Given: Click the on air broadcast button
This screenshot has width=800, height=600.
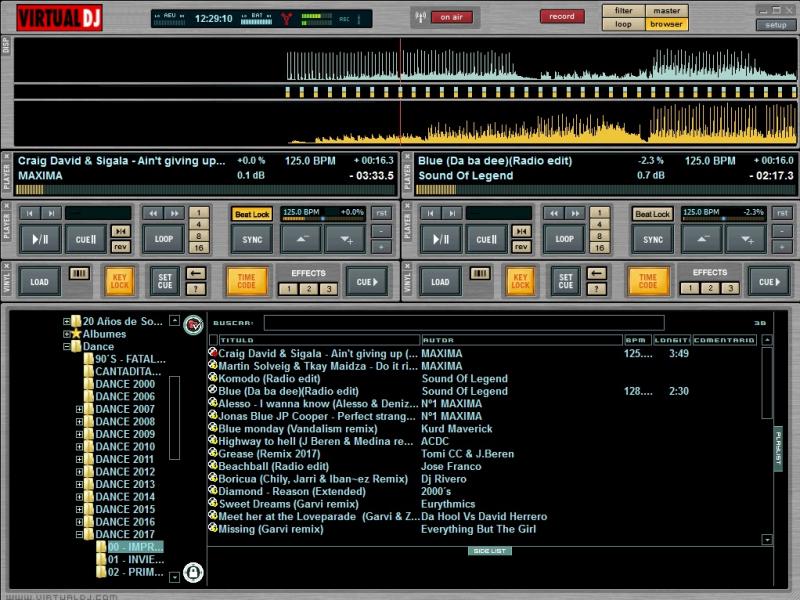Looking at the screenshot, I should pyautogui.click(x=452, y=17).
